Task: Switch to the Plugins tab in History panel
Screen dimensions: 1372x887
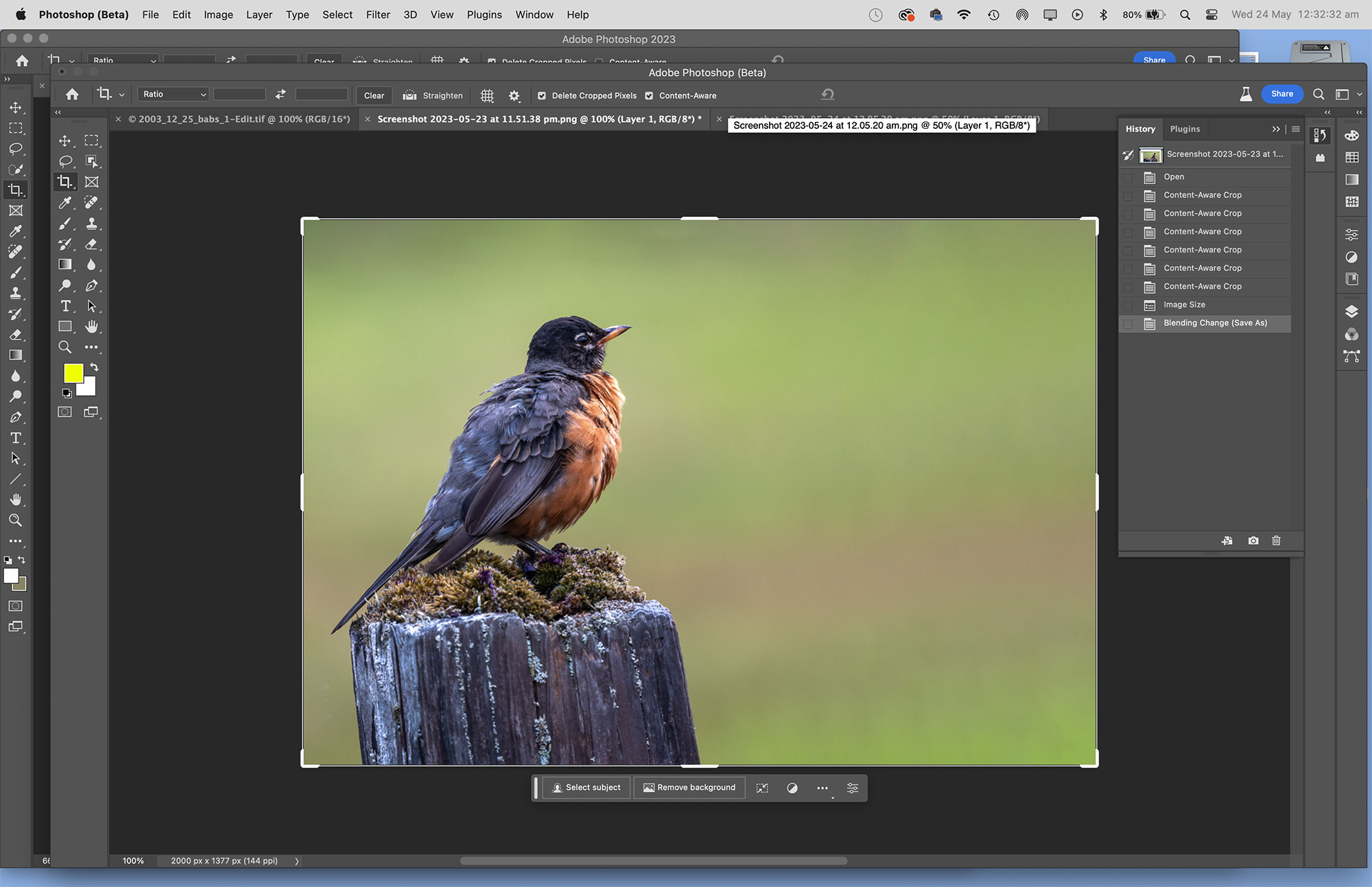Action: 1185,129
